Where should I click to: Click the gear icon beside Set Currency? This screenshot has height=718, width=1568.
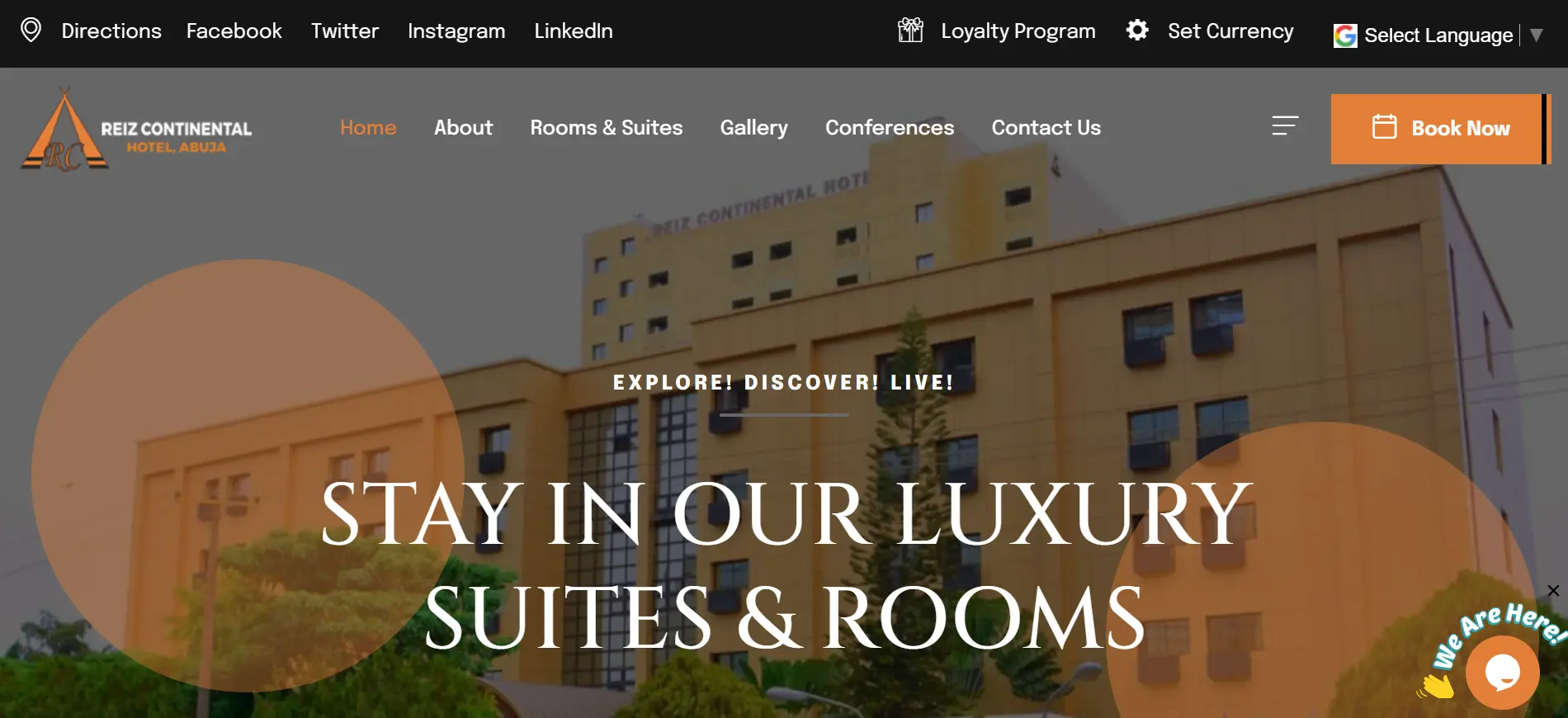pos(1137,30)
